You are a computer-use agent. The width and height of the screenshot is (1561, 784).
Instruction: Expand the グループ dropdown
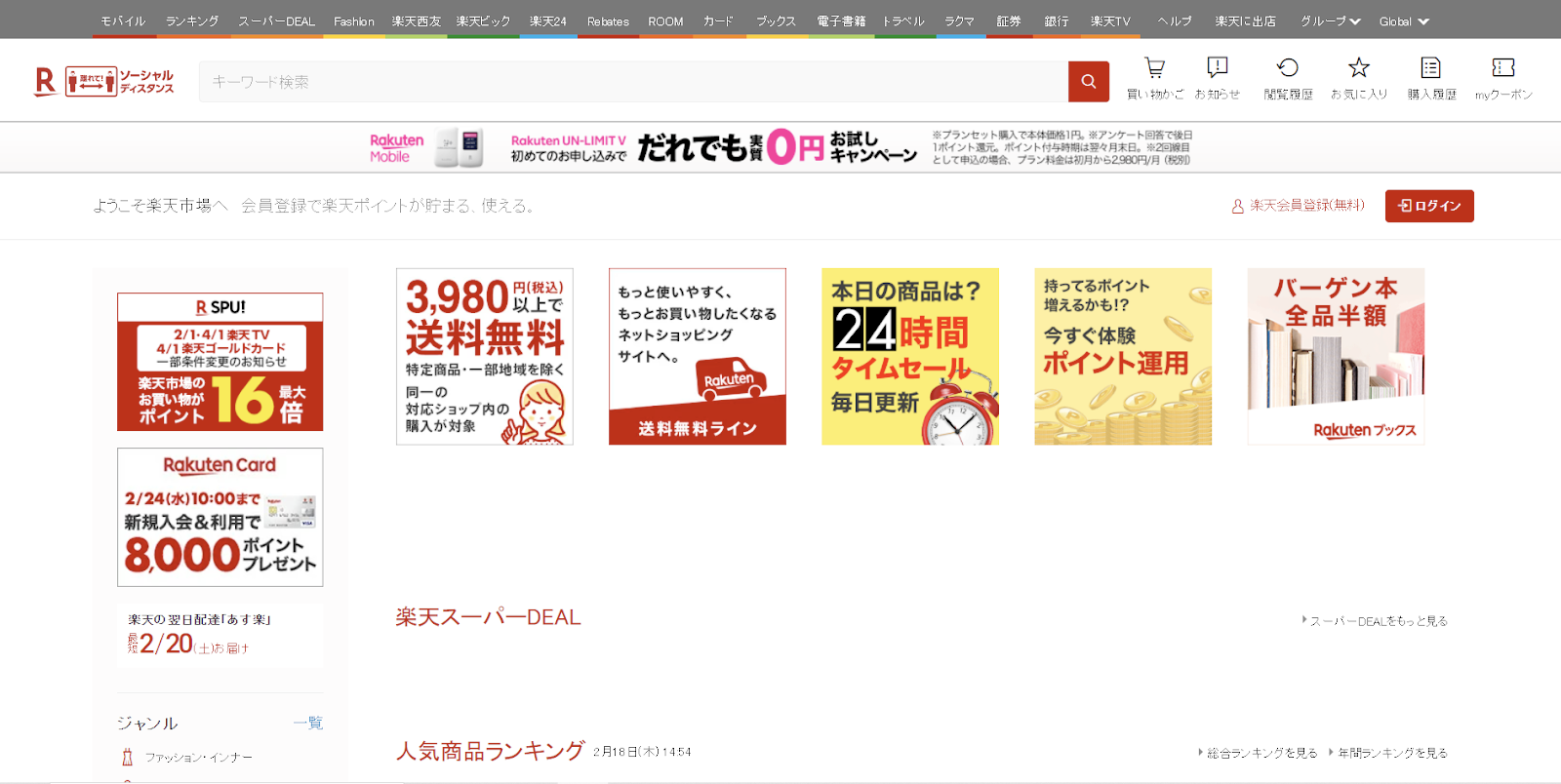[x=1331, y=20]
